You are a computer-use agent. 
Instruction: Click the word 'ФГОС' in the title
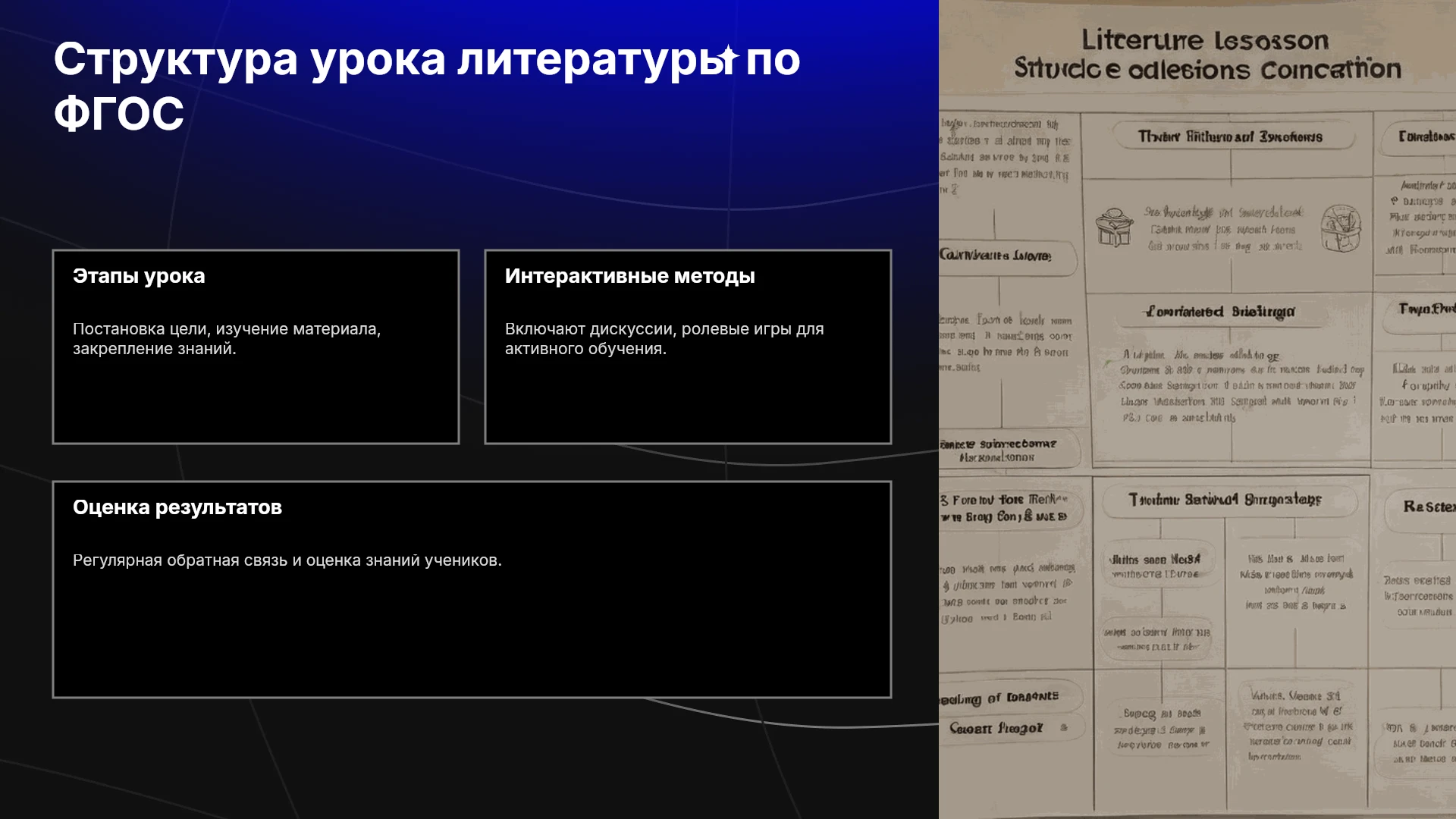pos(119,114)
